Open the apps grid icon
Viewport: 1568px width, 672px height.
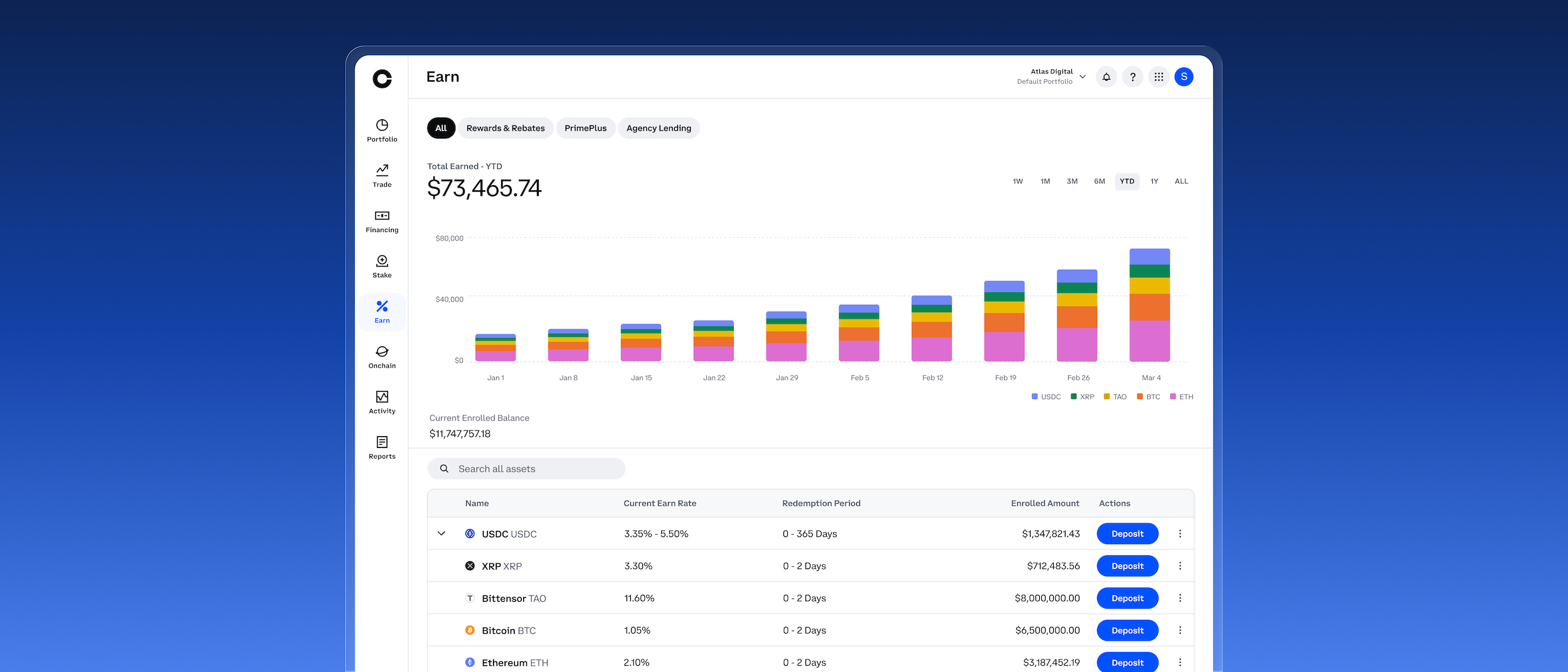point(1158,77)
